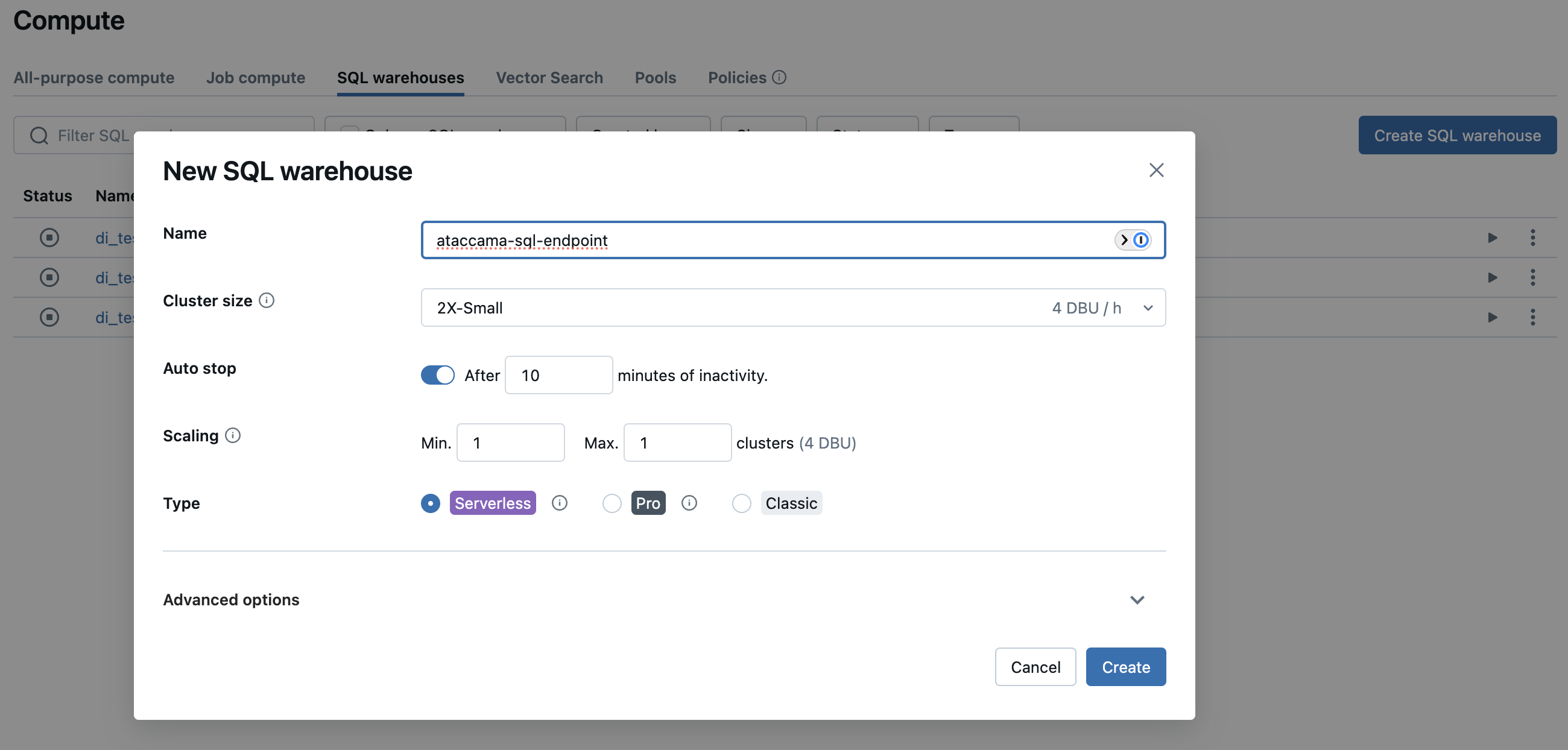Open the kebab menu on the last warehouse row
This screenshot has height=750, width=1568.
click(1533, 317)
